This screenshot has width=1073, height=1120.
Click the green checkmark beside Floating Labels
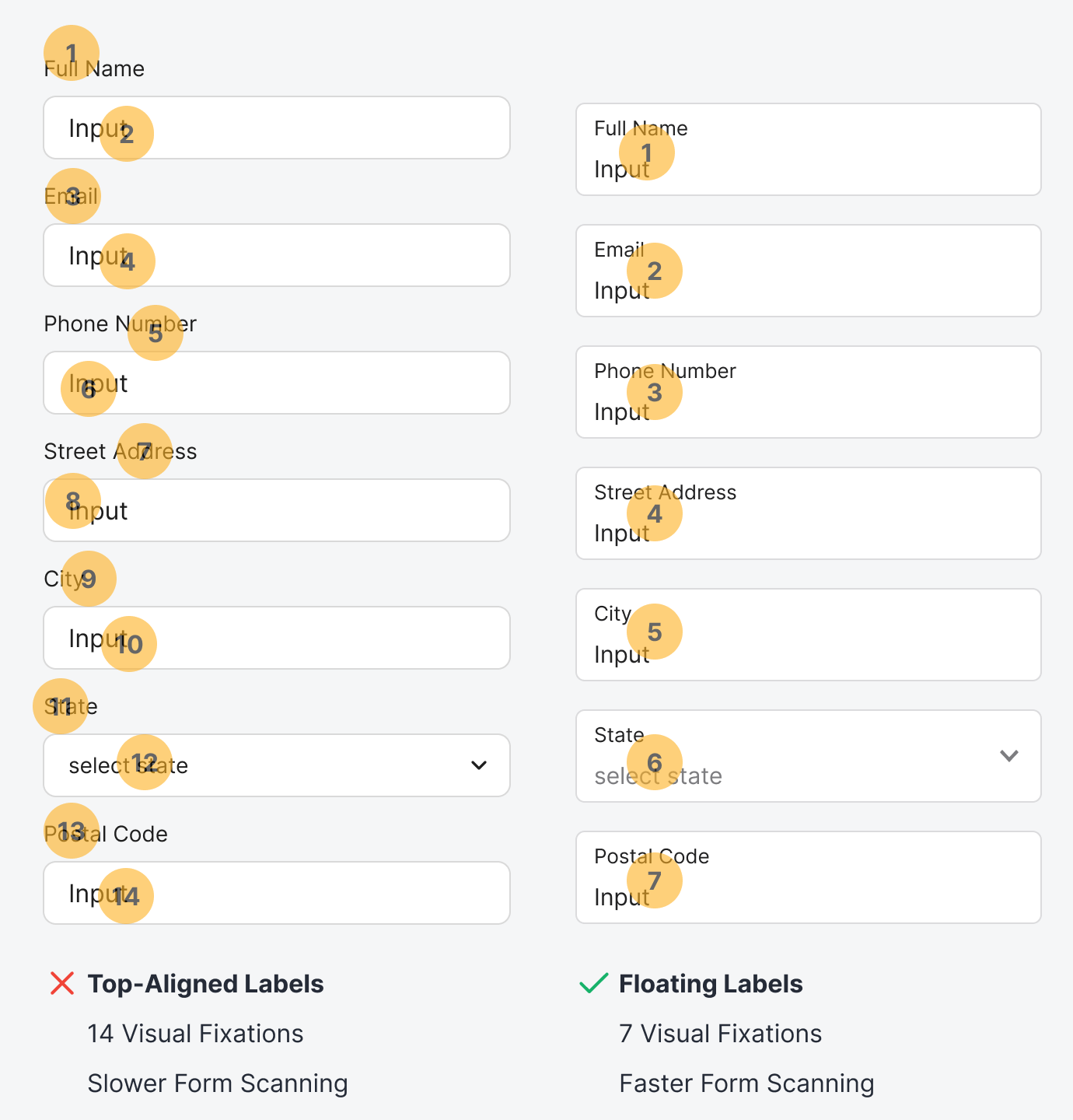[593, 983]
